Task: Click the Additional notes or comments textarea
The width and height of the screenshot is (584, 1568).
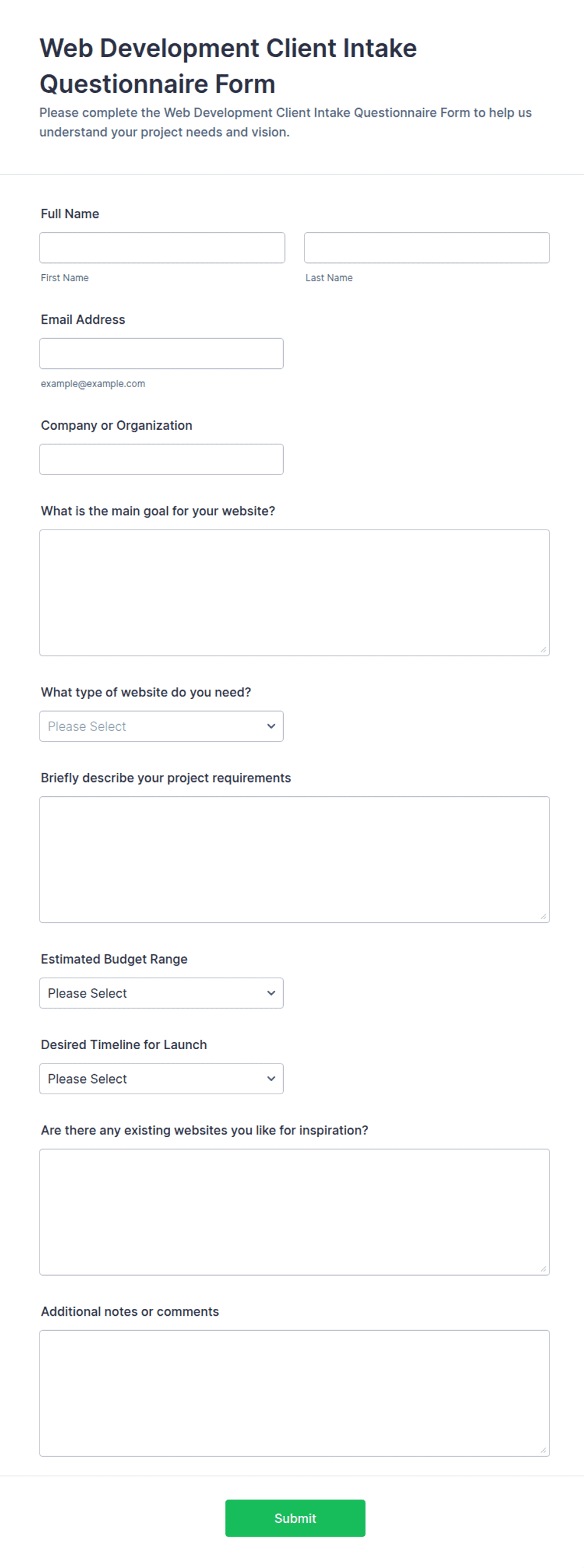Action: click(295, 1394)
